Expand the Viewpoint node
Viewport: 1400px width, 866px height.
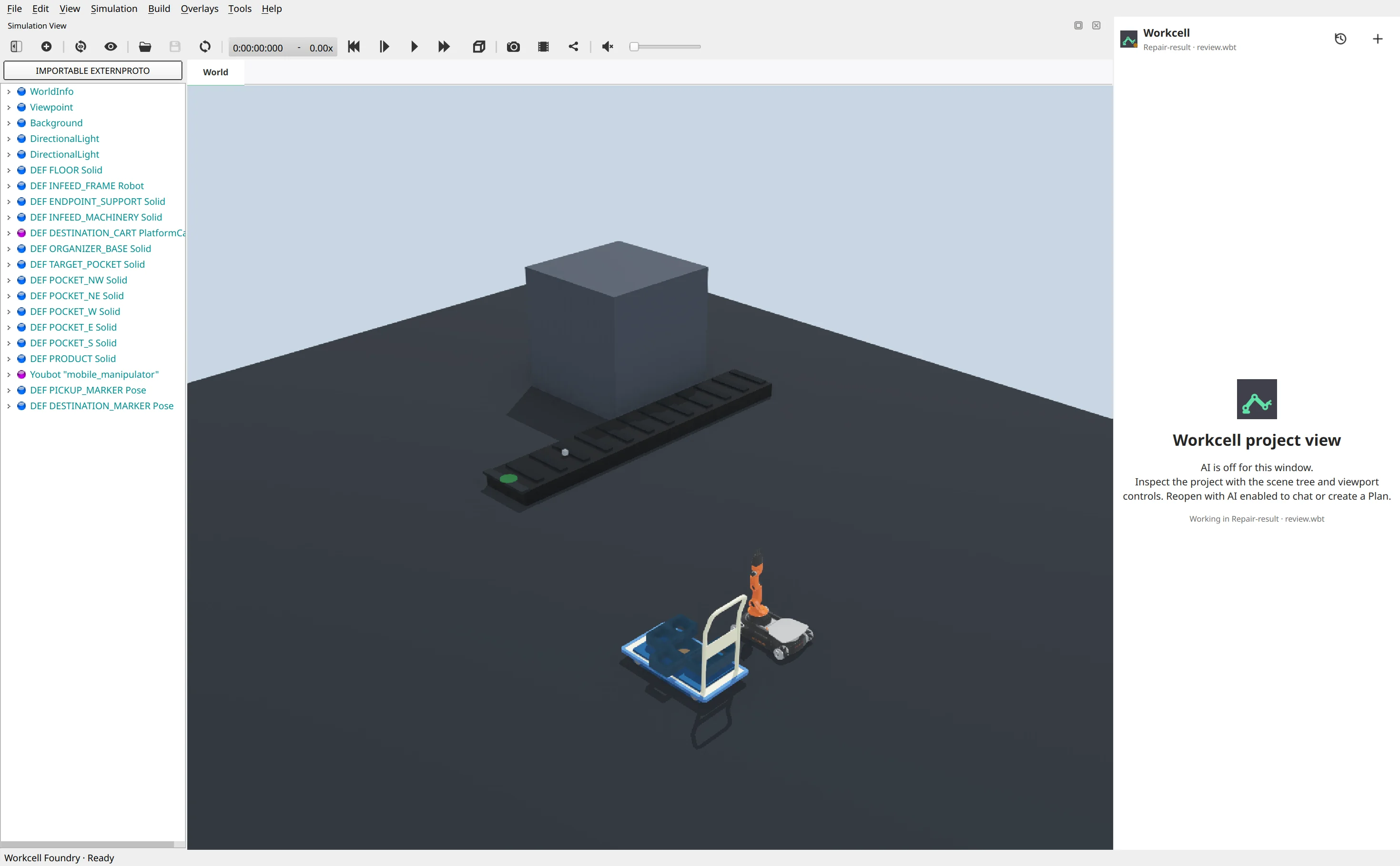point(9,107)
